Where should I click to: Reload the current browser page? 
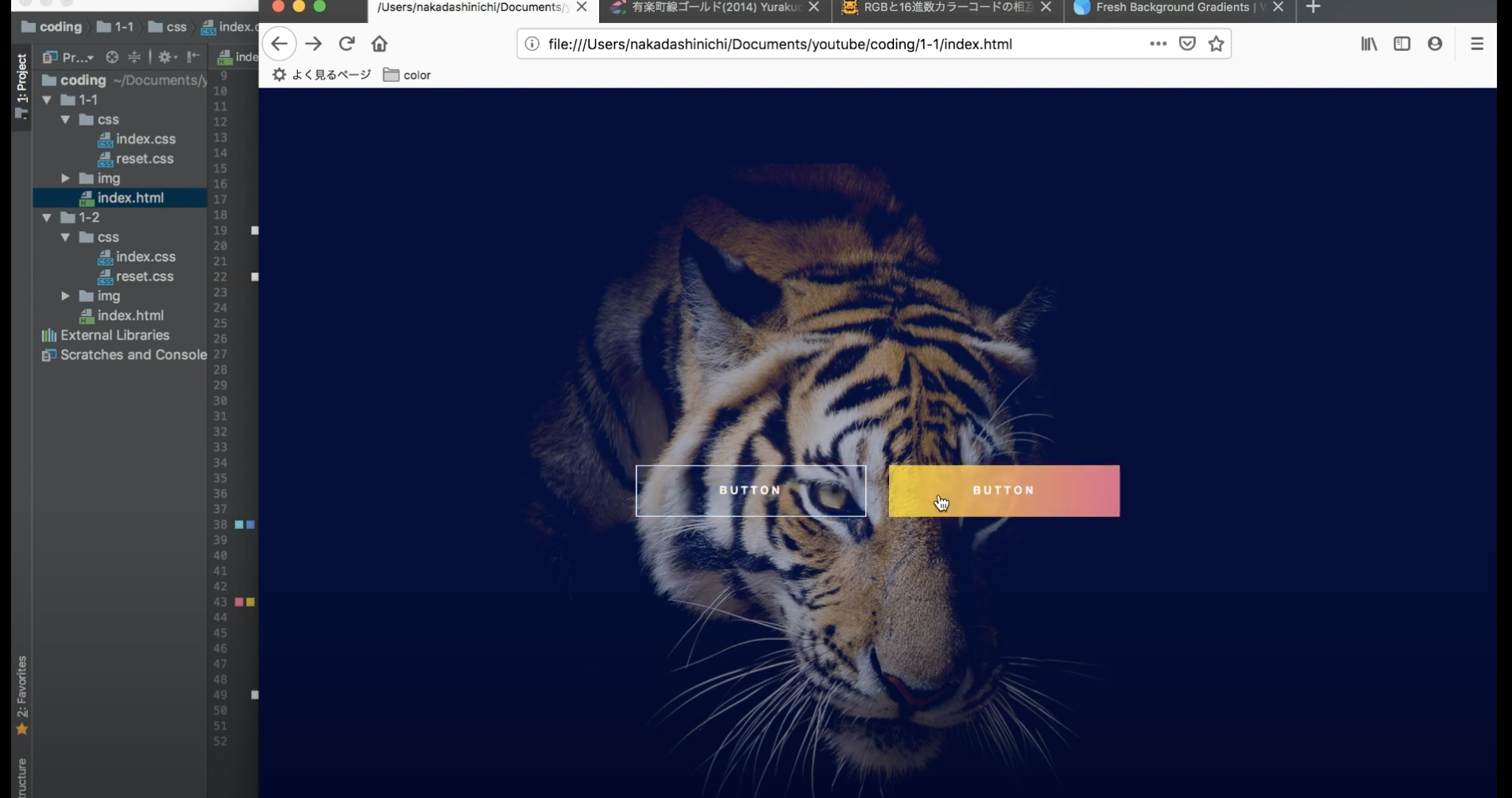[x=346, y=44]
